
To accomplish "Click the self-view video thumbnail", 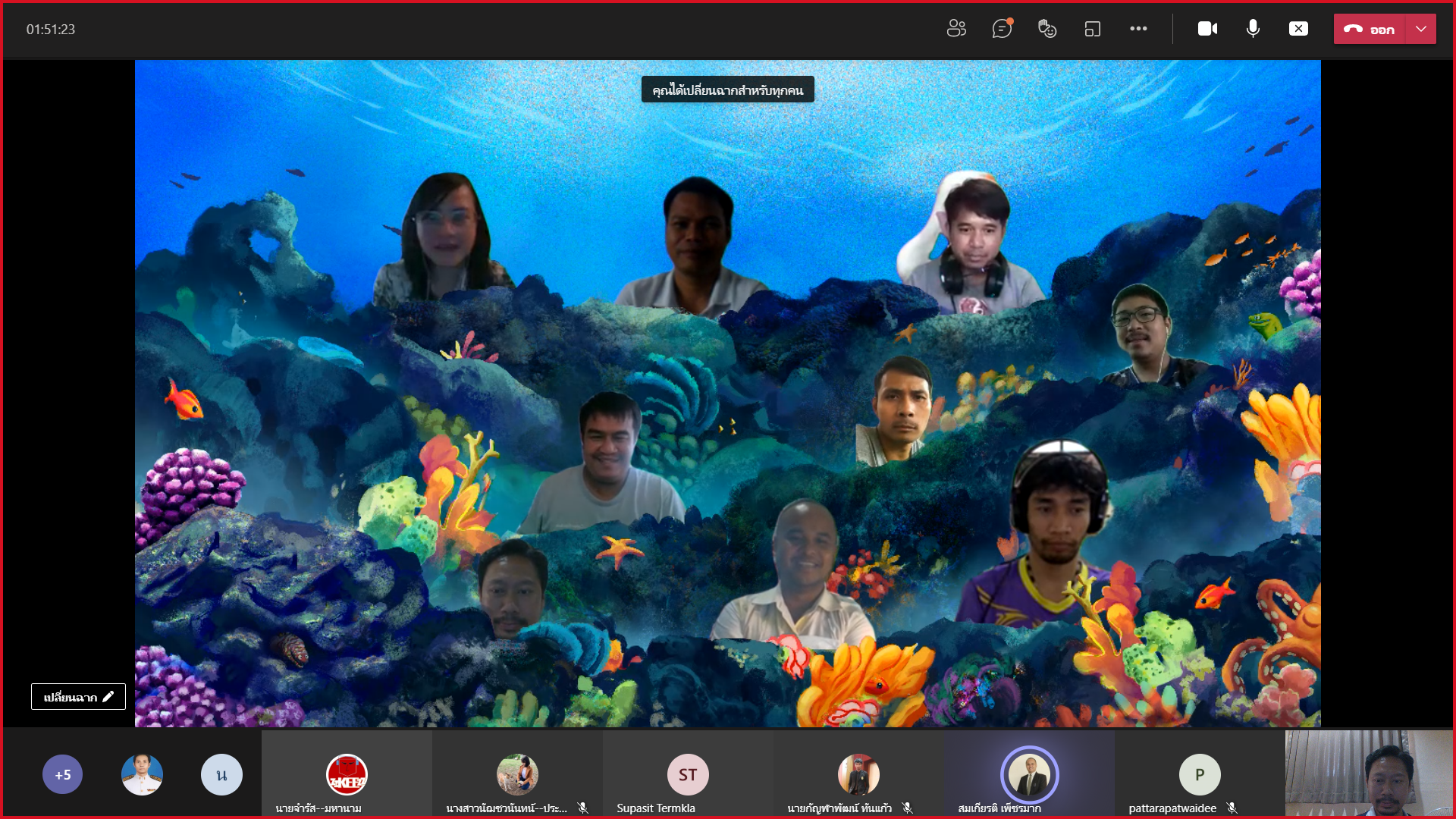I will (x=1369, y=773).
